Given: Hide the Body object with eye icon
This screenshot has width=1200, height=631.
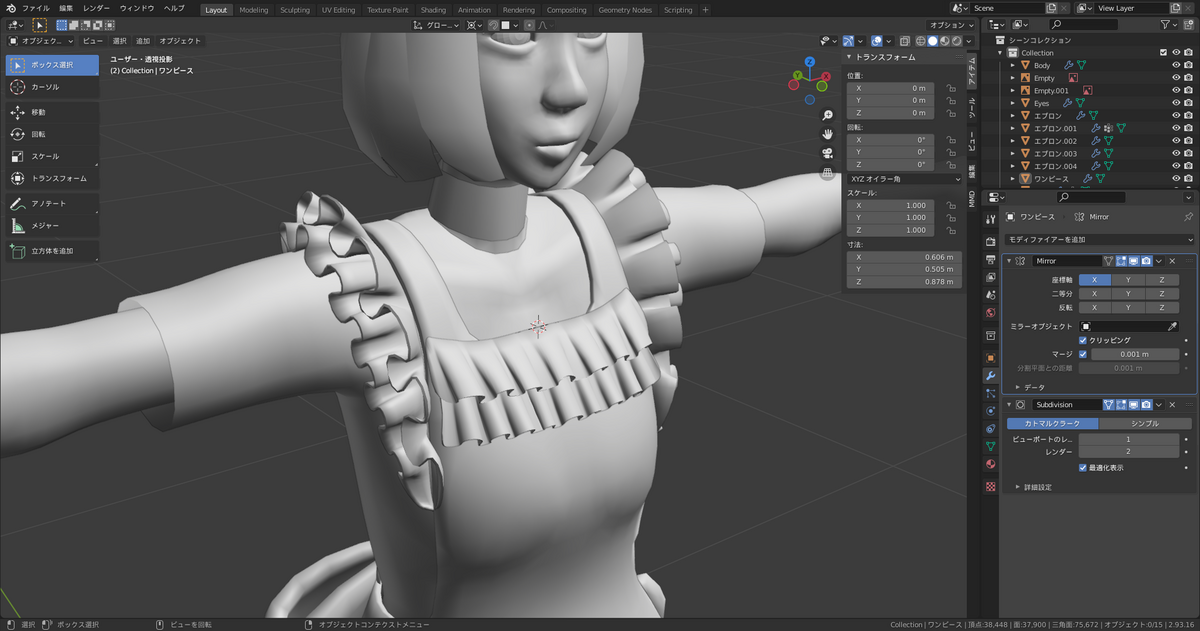Looking at the screenshot, I should pyautogui.click(x=1176, y=65).
